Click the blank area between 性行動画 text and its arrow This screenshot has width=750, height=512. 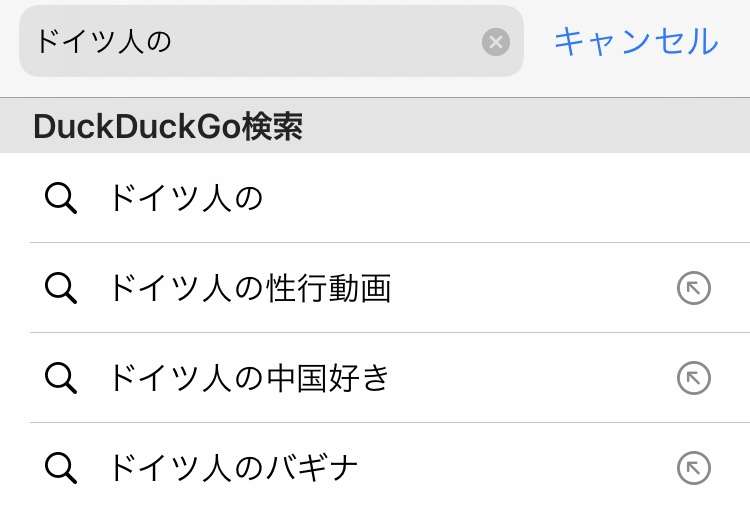(533, 288)
